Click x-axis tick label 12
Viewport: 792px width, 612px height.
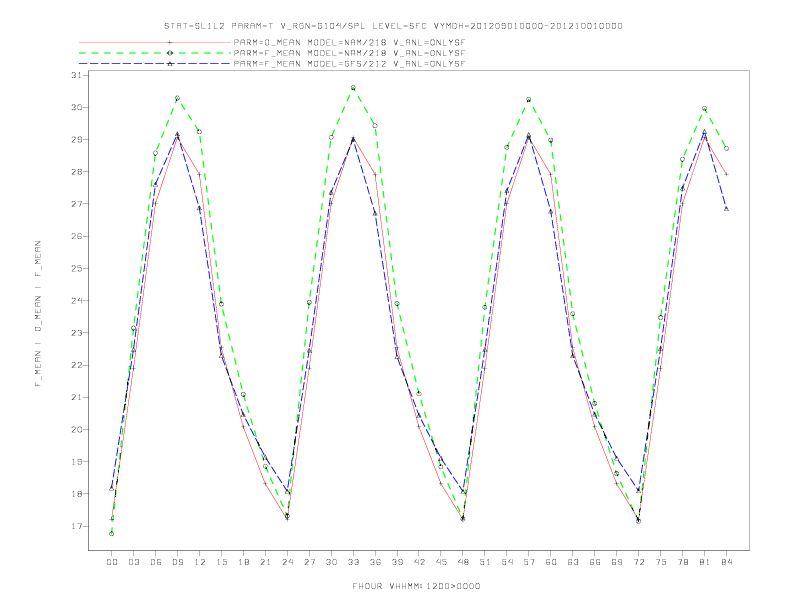tap(200, 562)
